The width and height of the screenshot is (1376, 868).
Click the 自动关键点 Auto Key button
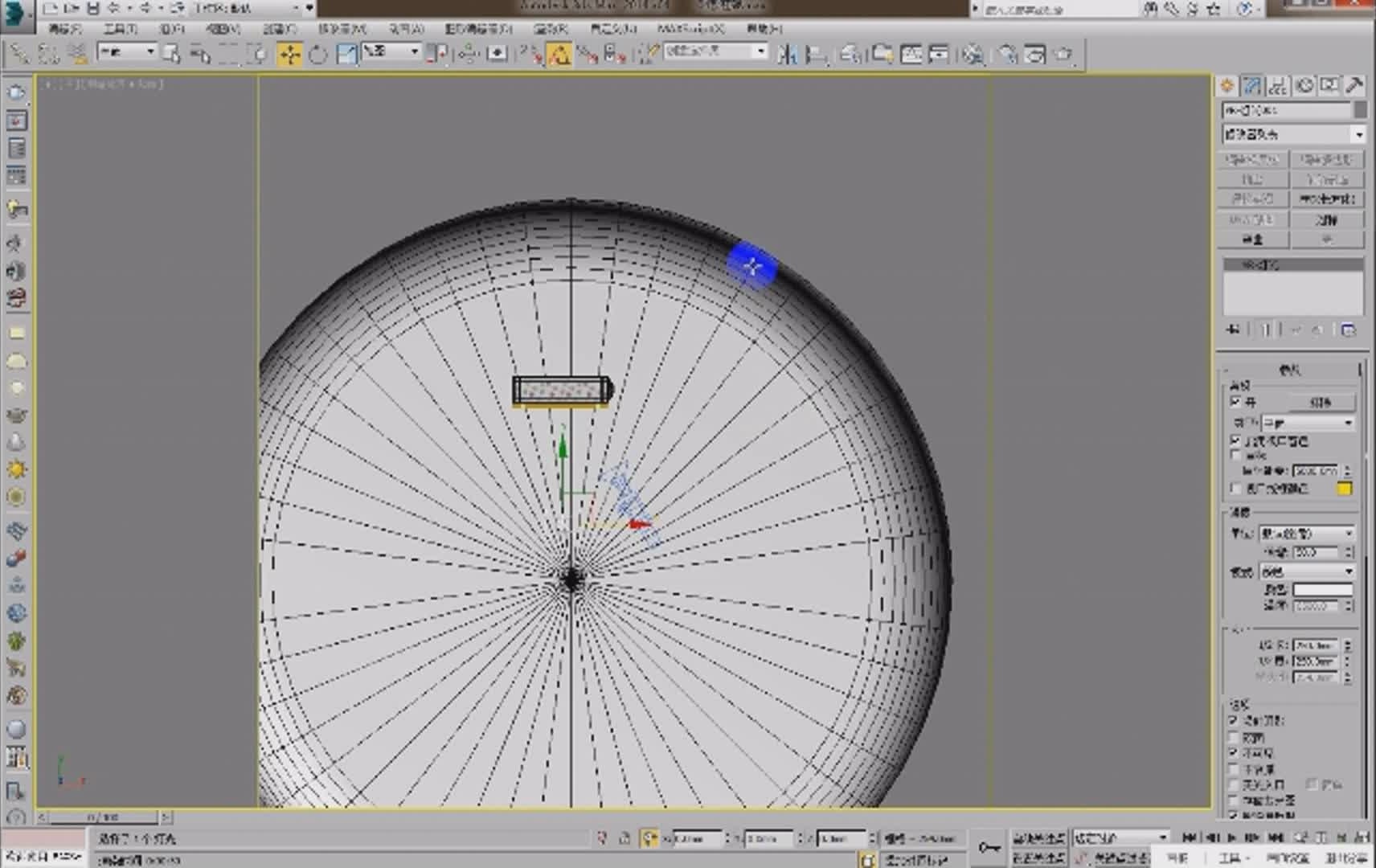click(1038, 838)
